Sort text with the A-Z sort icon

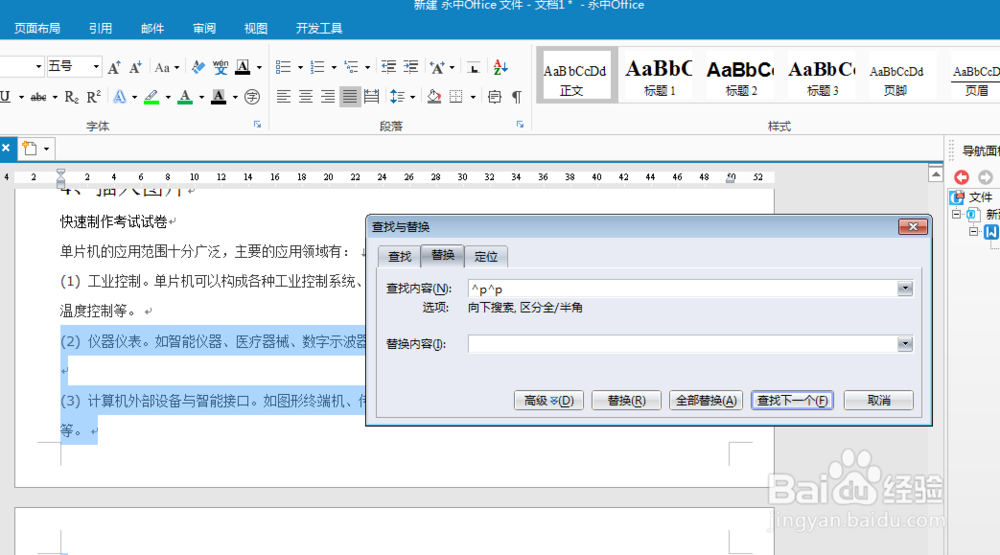501,67
